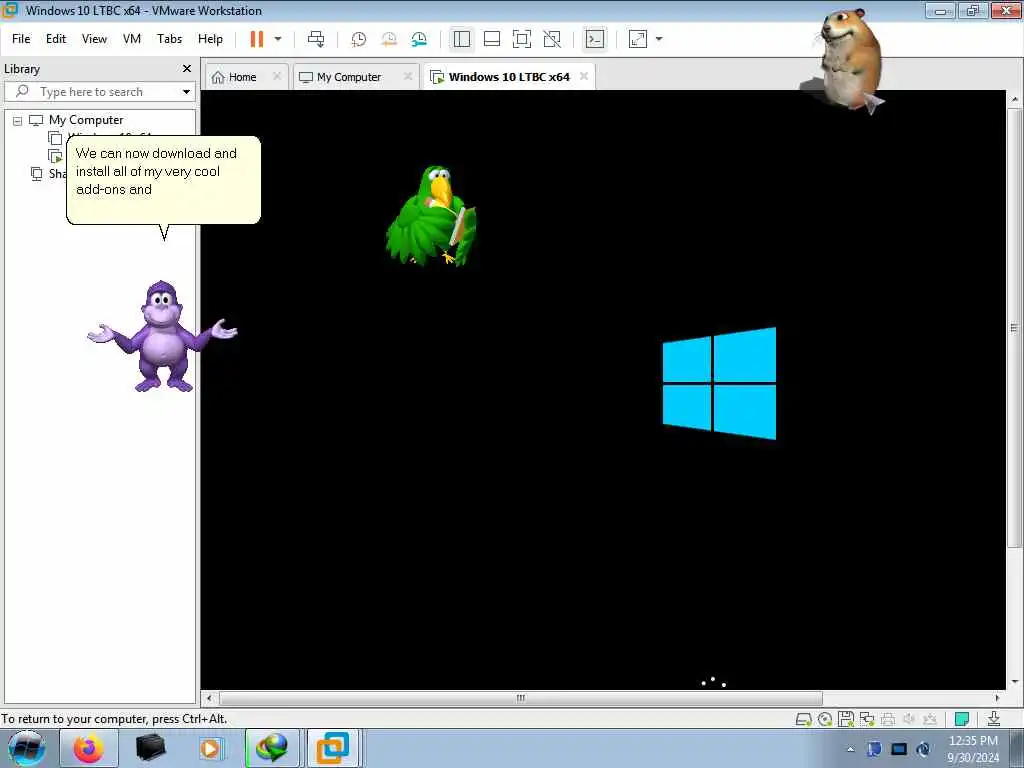
Task: Click the green parrot assistant character
Action: pyautogui.click(x=432, y=216)
